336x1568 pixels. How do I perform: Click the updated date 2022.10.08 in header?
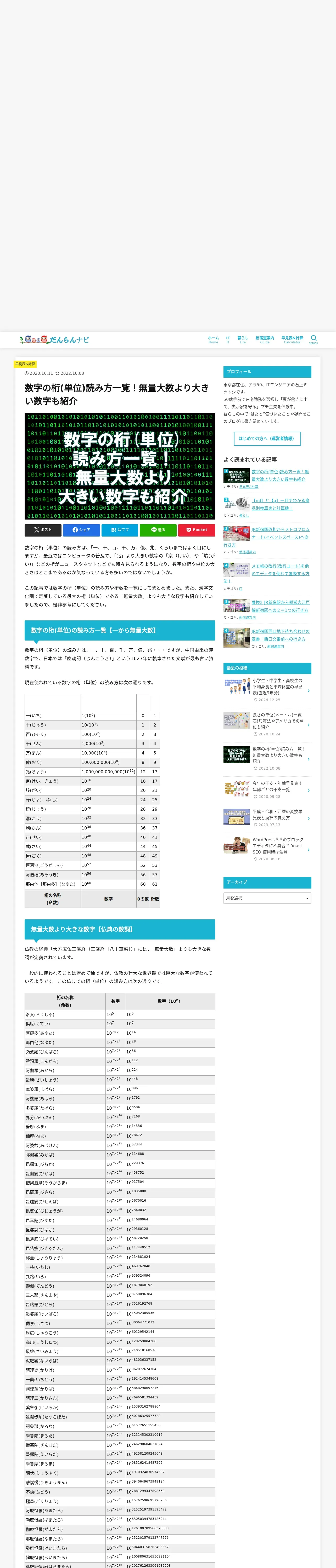tap(70, 373)
